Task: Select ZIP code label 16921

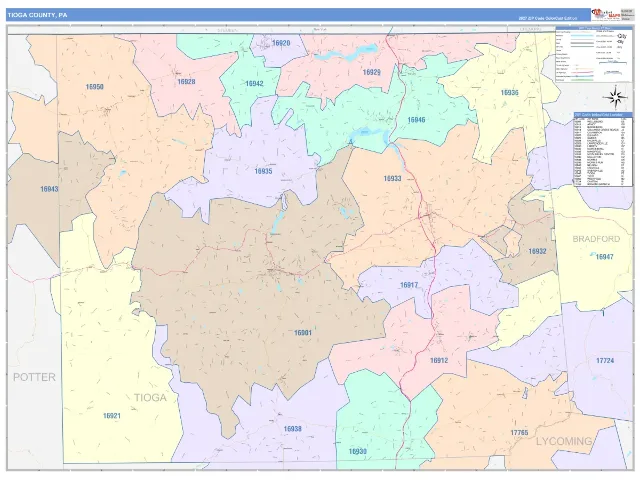Action: click(x=111, y=416)
